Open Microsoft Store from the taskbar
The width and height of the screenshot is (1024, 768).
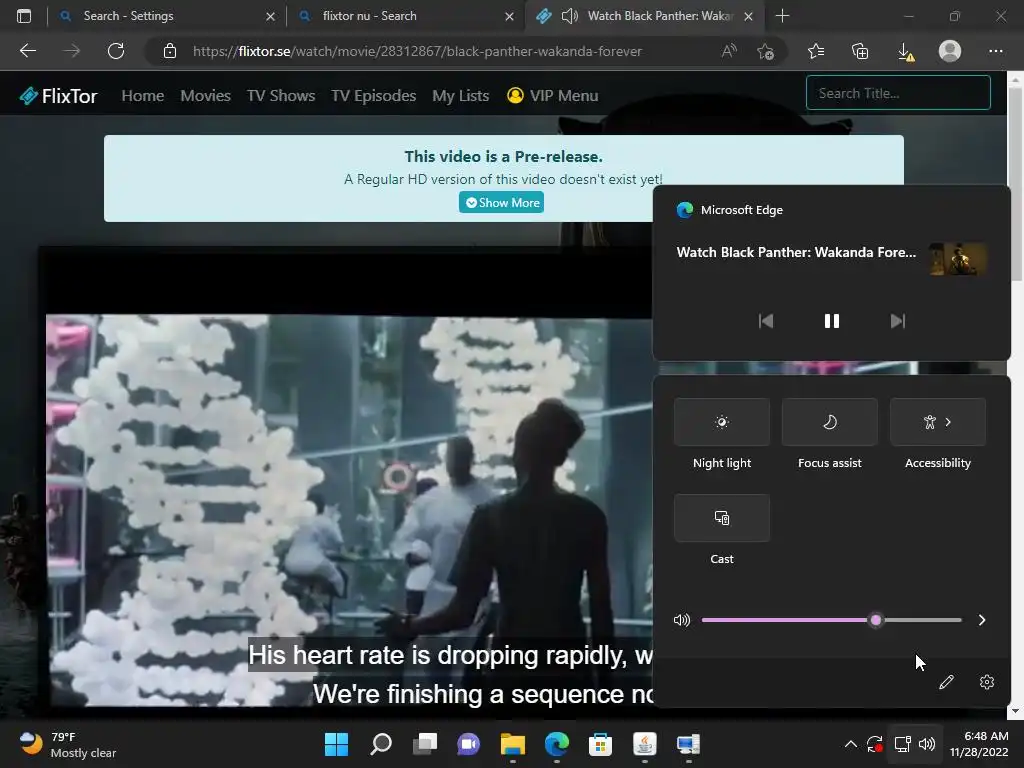(x=600, y=744)
